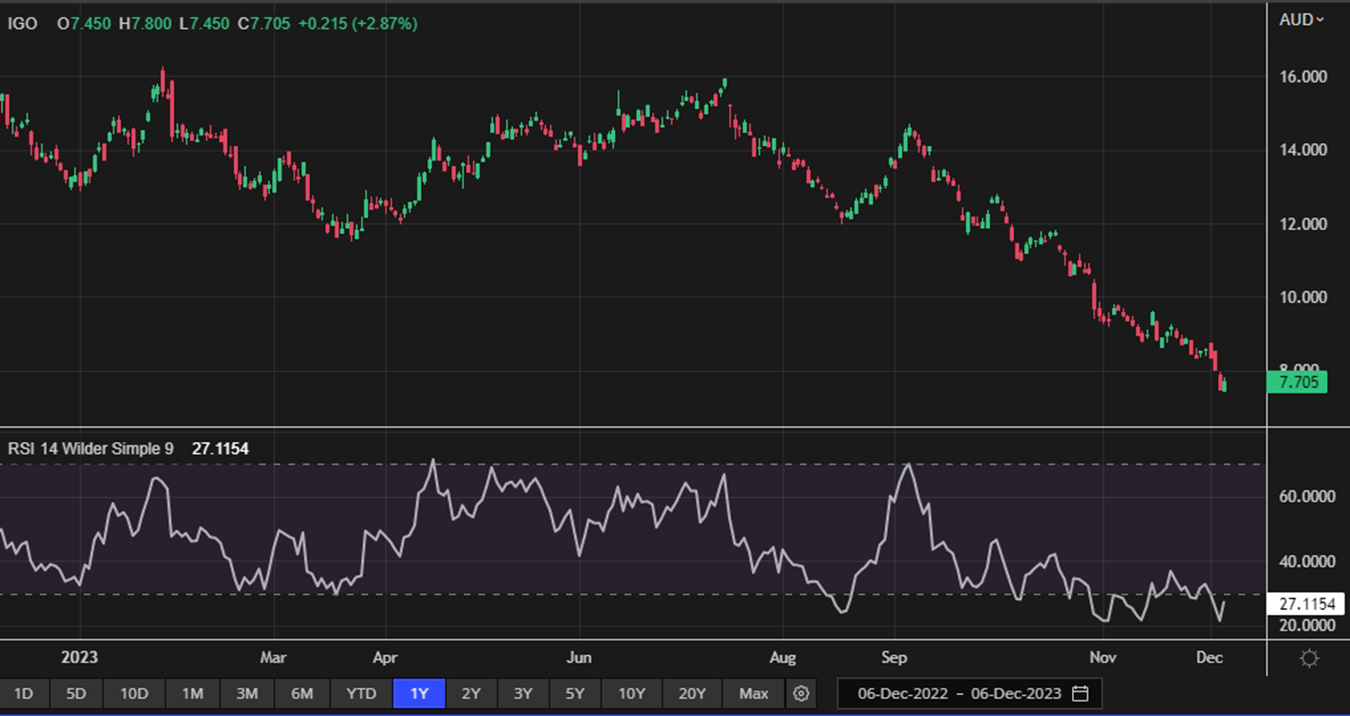Choose the 10D range button

pyautogui.click(x=134, y=693)
